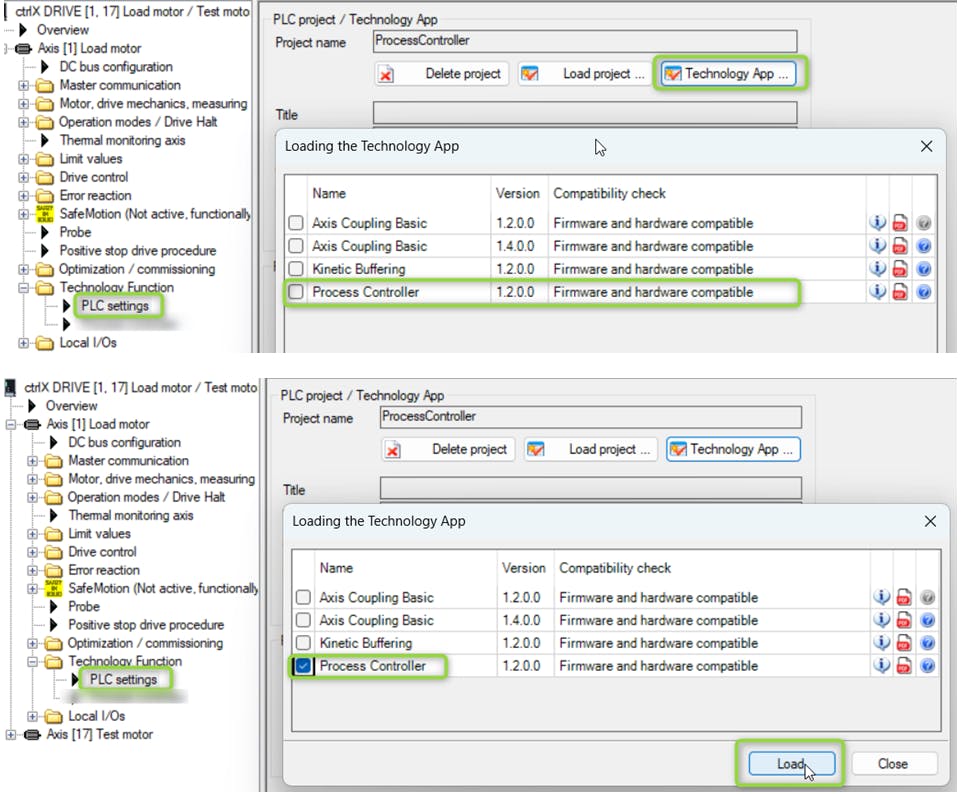
Task: Expand the Axis [17] Test motor node
Action: (x=12, y=735)
